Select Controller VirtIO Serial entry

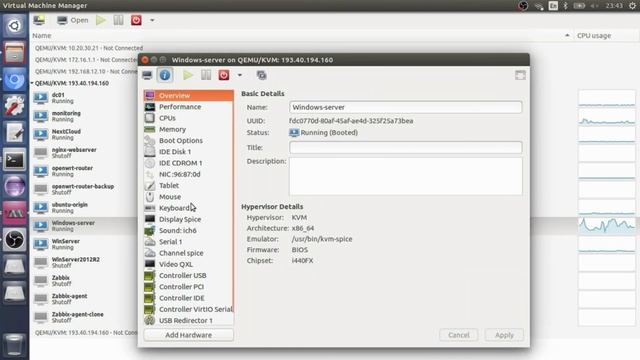(x=189, y=309)
